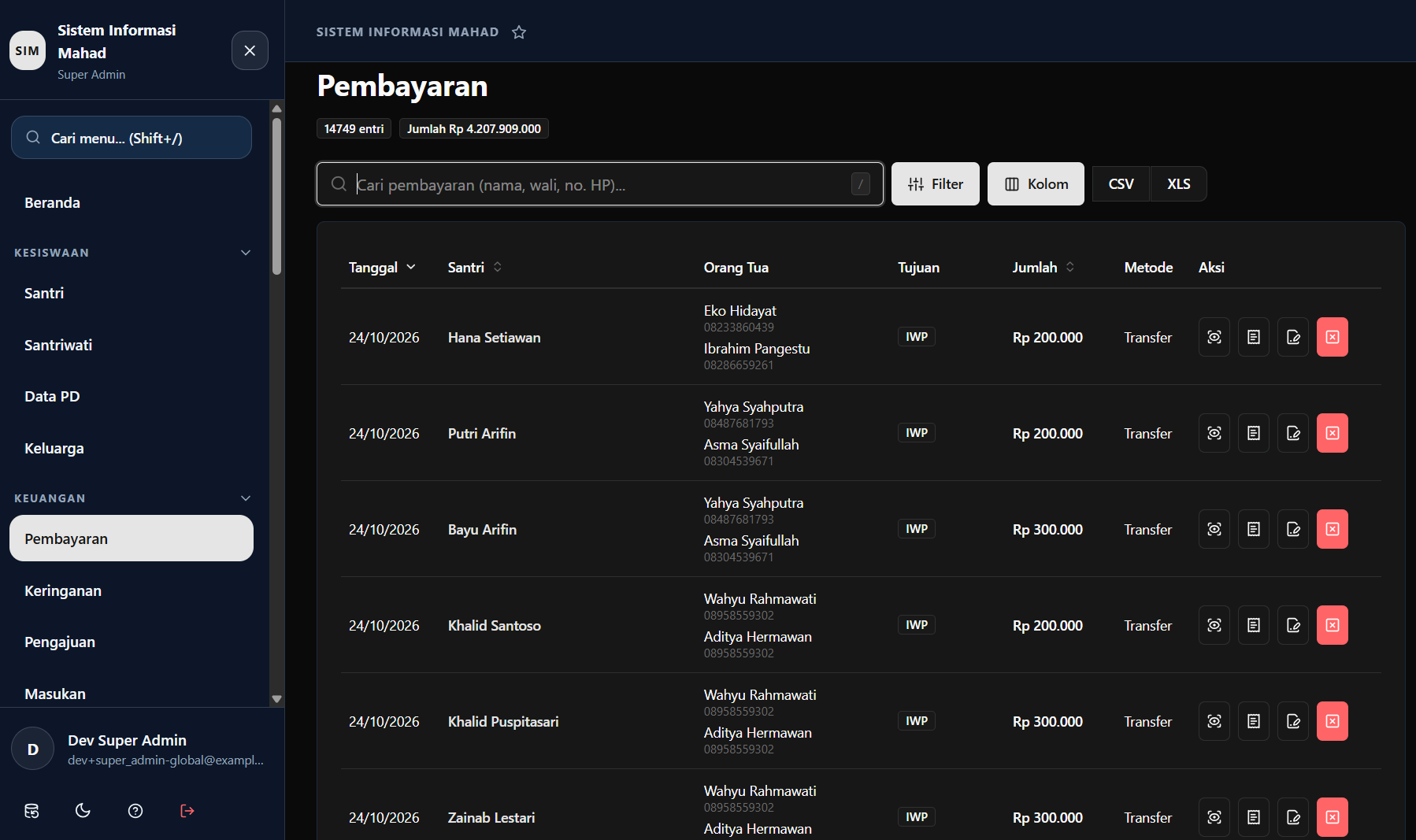Click the IWP tag for Hana Setiawan
Image resolution: width=1416 pixels, height=840 pixels.
click(917, 337)
